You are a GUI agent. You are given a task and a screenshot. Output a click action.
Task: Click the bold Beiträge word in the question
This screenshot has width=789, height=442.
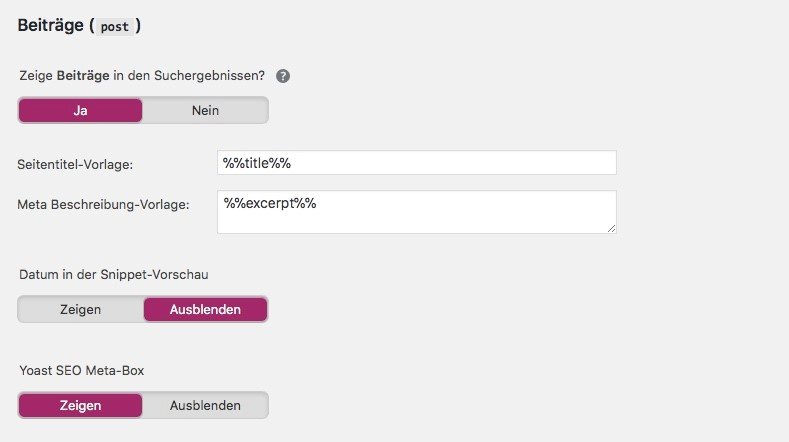83,76
